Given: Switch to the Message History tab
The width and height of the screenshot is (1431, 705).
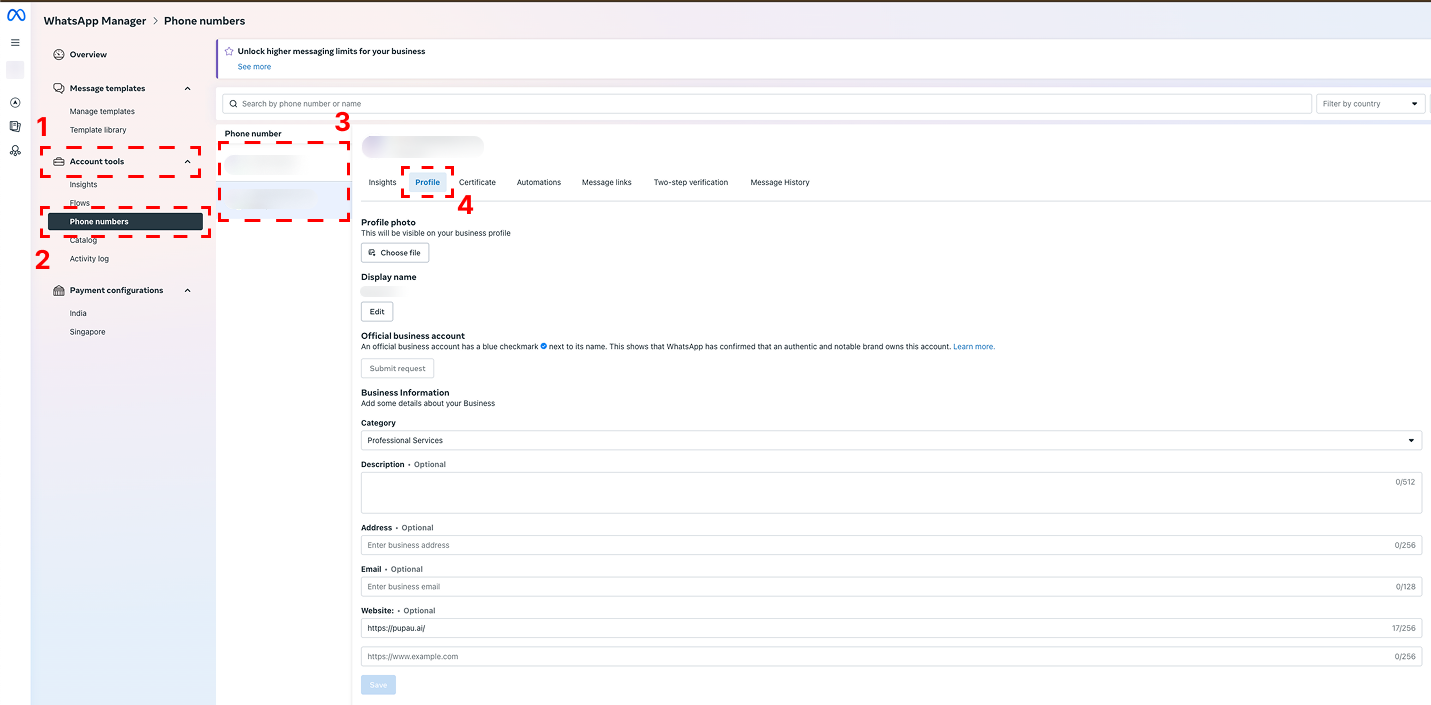Looking at the screenshot, I should click(780, 183).
